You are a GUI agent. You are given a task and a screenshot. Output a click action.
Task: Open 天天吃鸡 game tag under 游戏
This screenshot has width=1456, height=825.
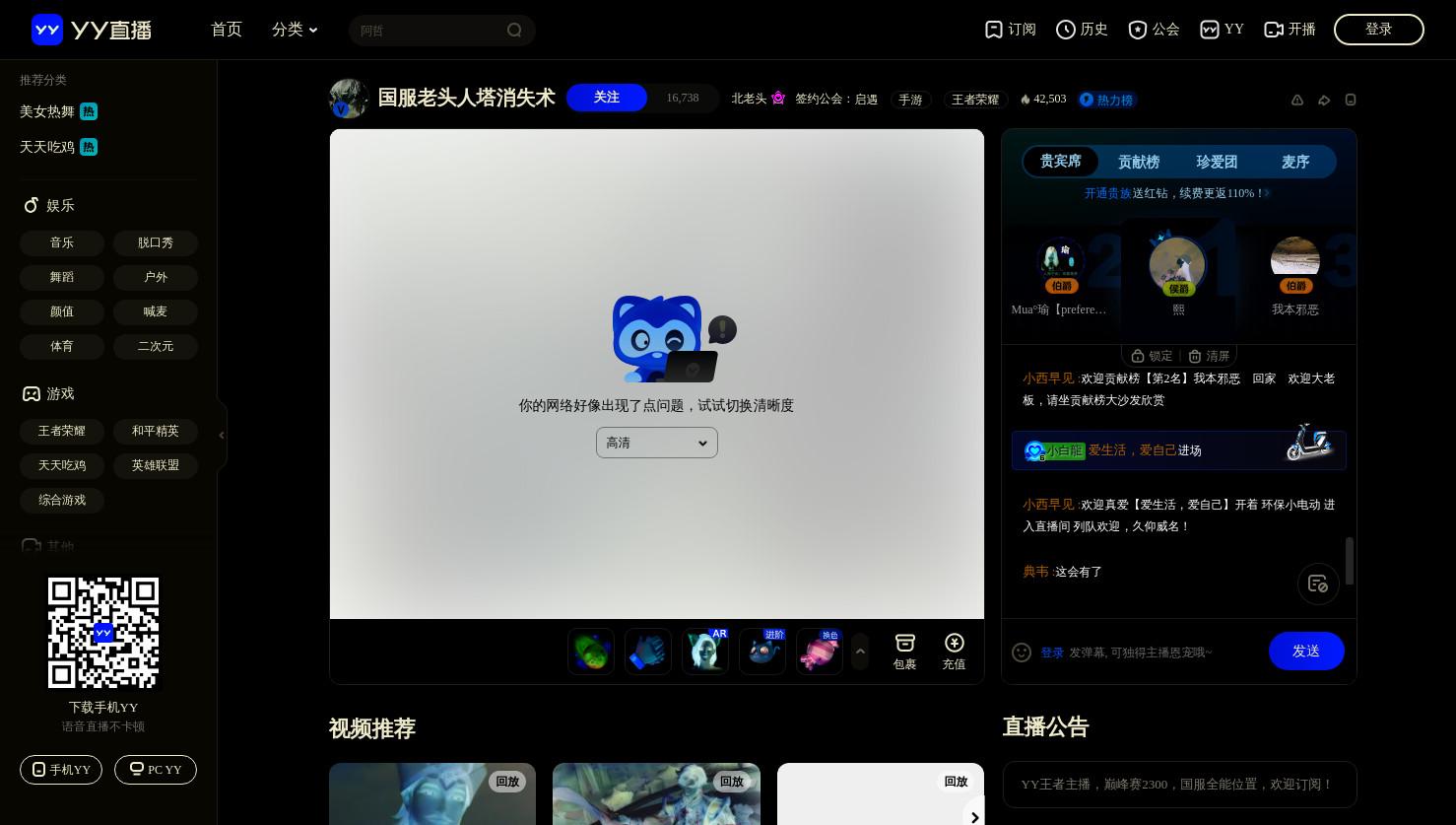tap(62, 465)
